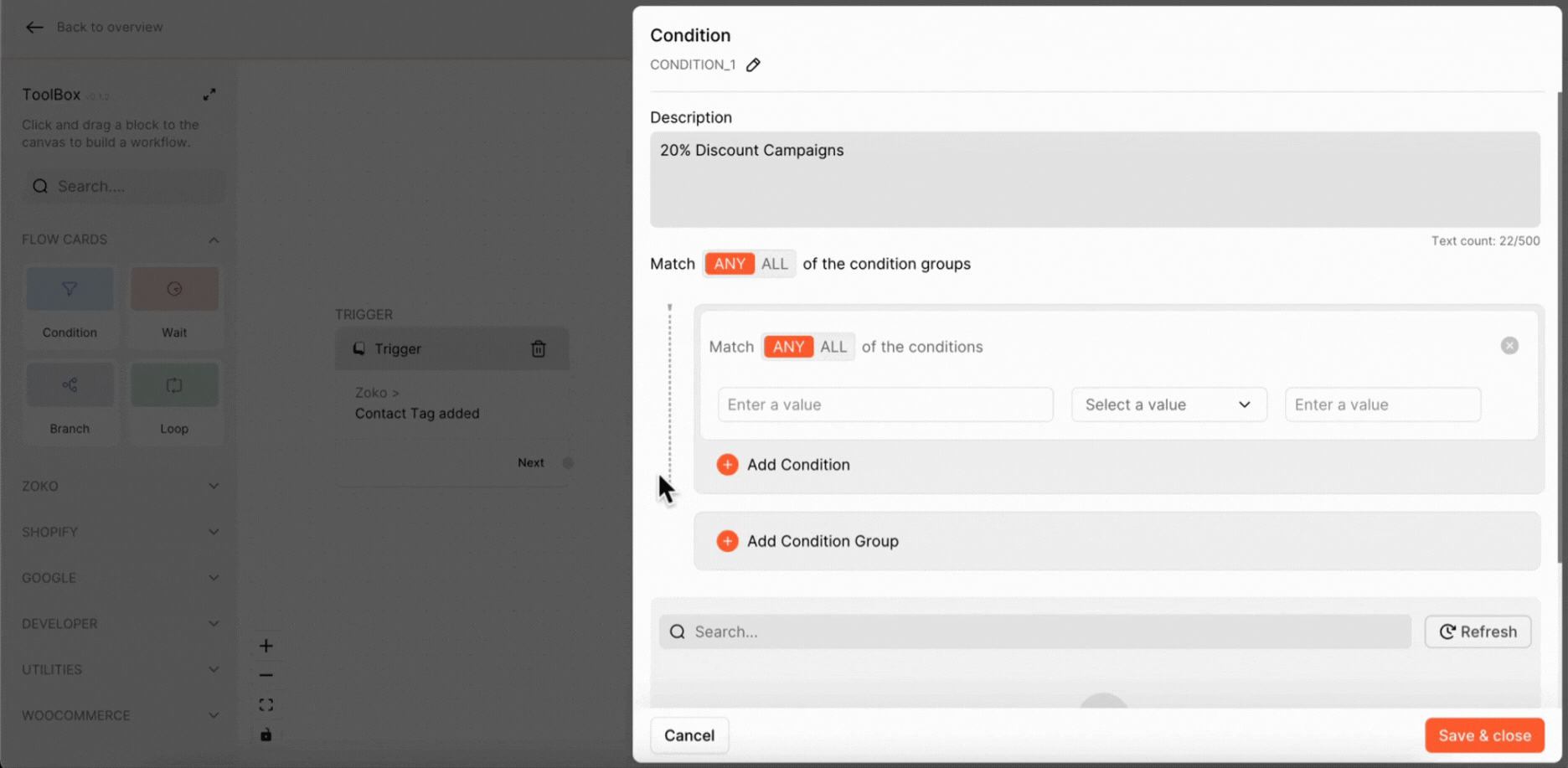The width and height of the screenshot is (1568, 768).
Task: Click the Save & close button
Action: pyautogui.click(x=1484, y=735)
